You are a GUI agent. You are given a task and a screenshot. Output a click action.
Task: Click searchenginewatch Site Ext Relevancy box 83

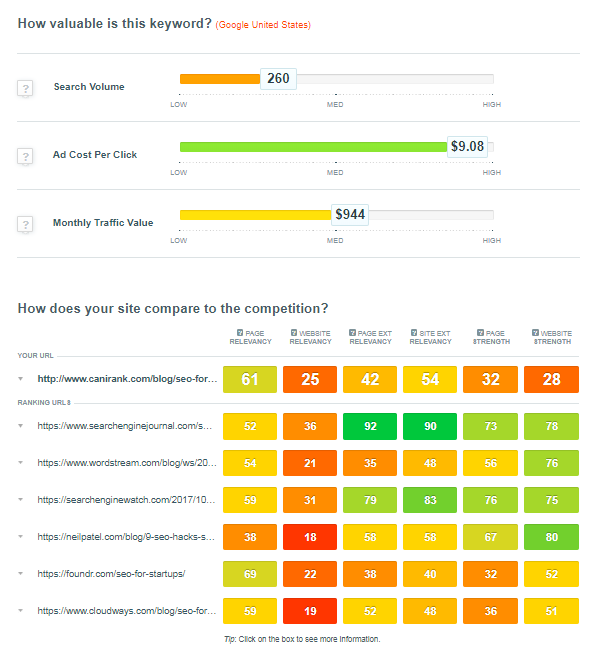[430, 500]
